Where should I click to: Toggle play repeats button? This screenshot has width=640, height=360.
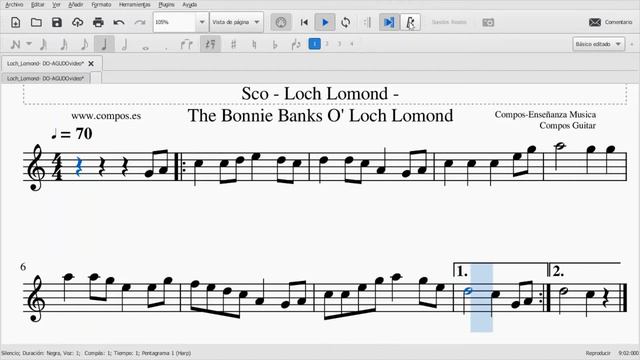(x=367, y=22)
